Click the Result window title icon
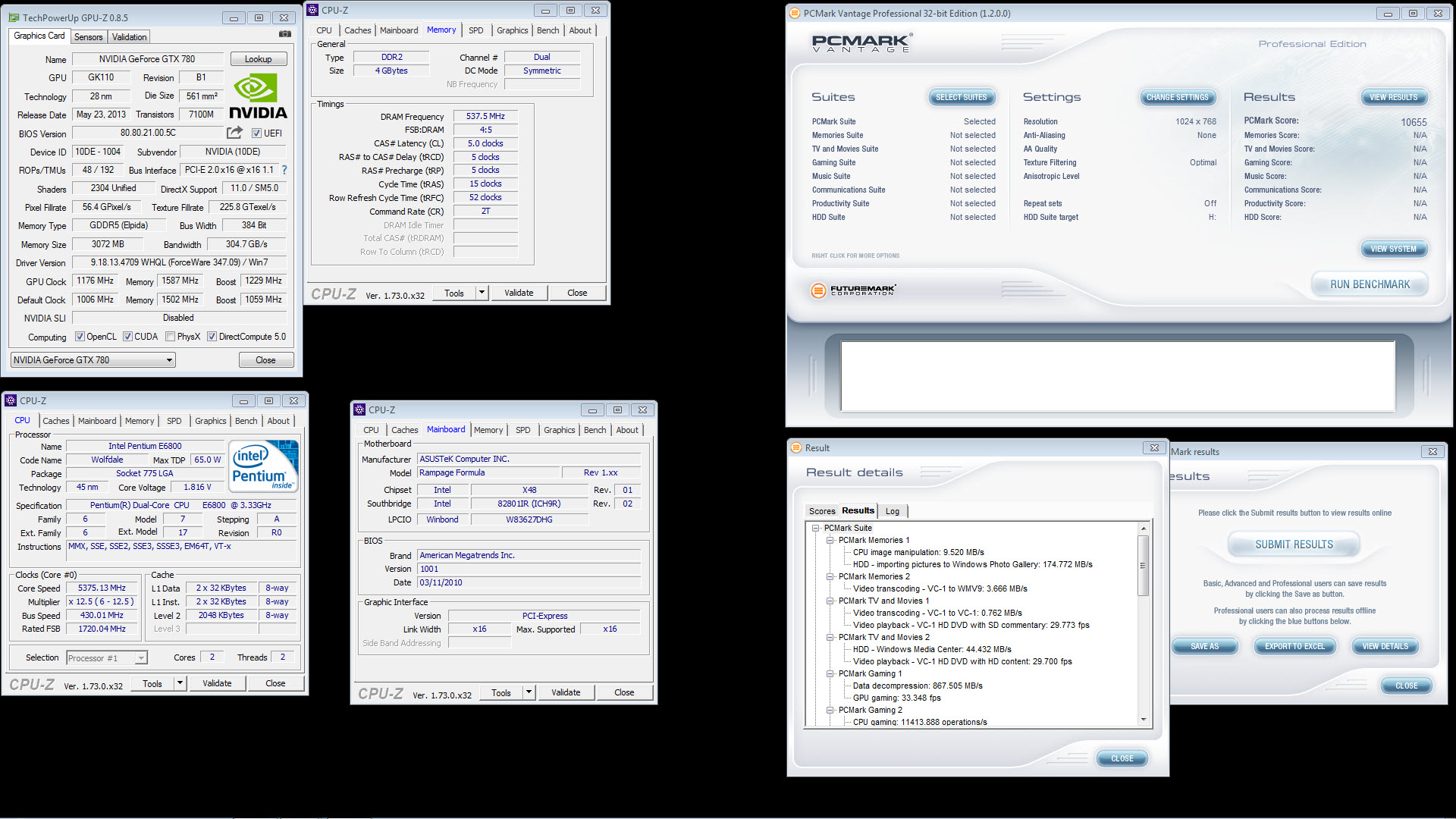The image size is (1456, 819). [x=796, y=447]
